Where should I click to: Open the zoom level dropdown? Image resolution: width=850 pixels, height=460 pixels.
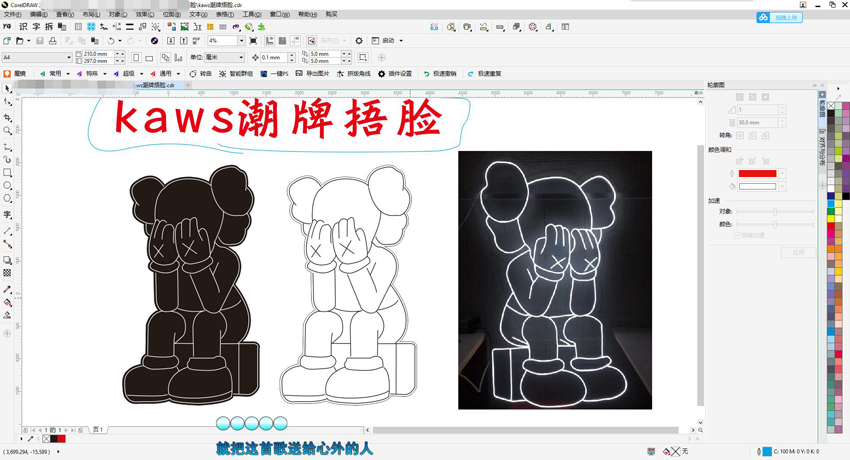point(241,41)
